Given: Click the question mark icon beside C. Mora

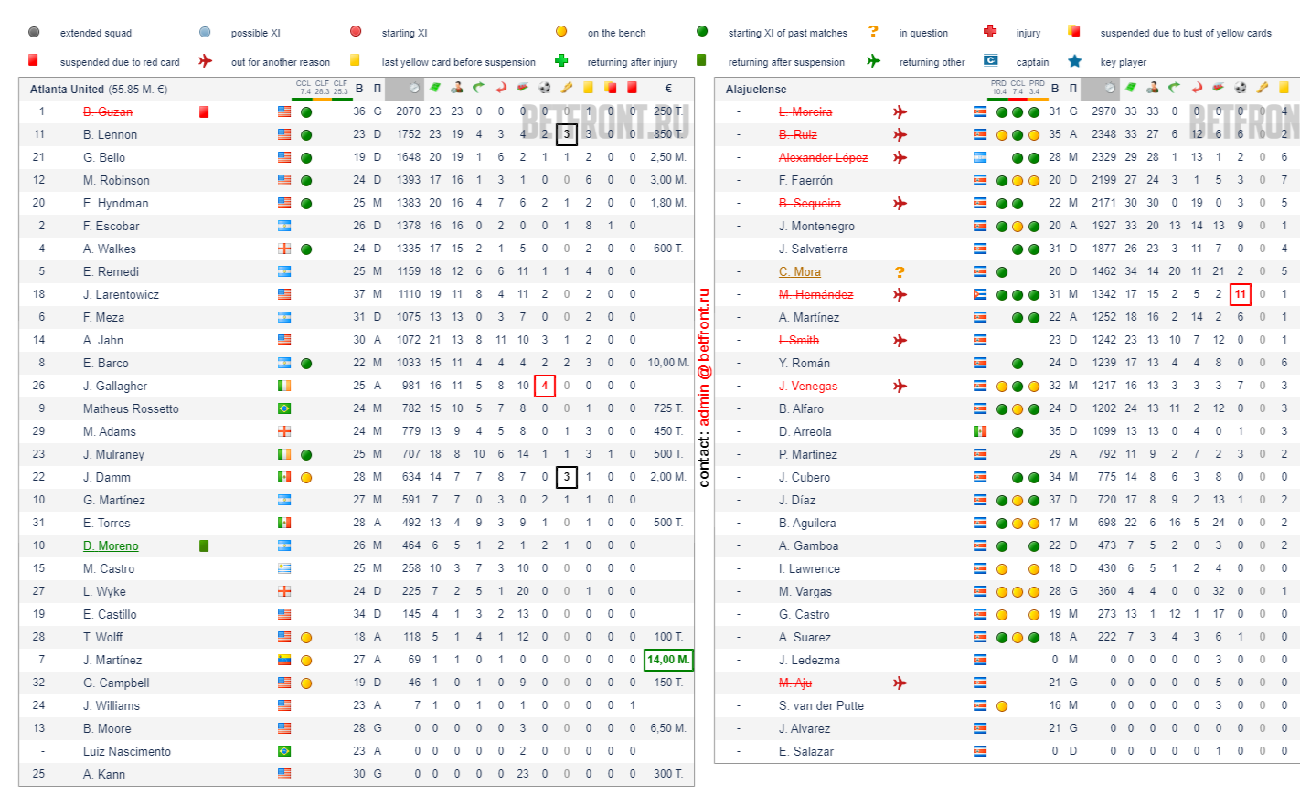Looking at the screenshot, I should point(899,272).
